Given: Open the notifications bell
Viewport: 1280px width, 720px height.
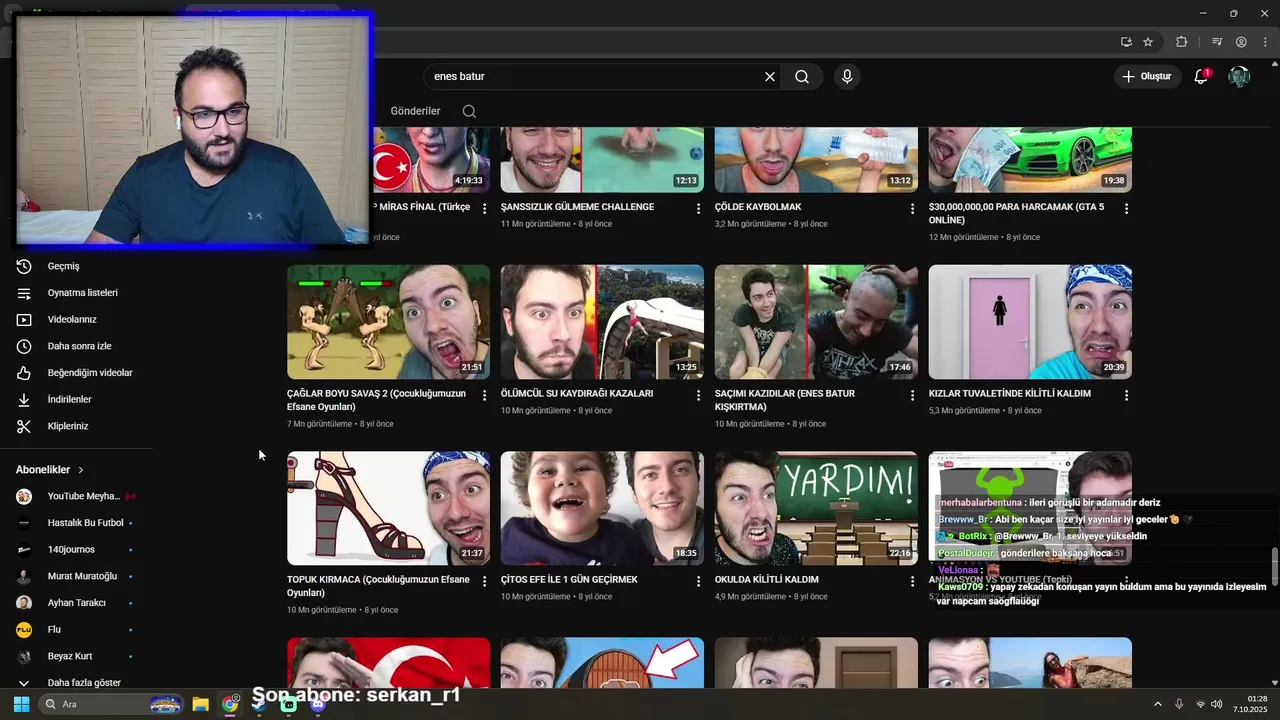Looking at the screenshot, I should 1201,76.
